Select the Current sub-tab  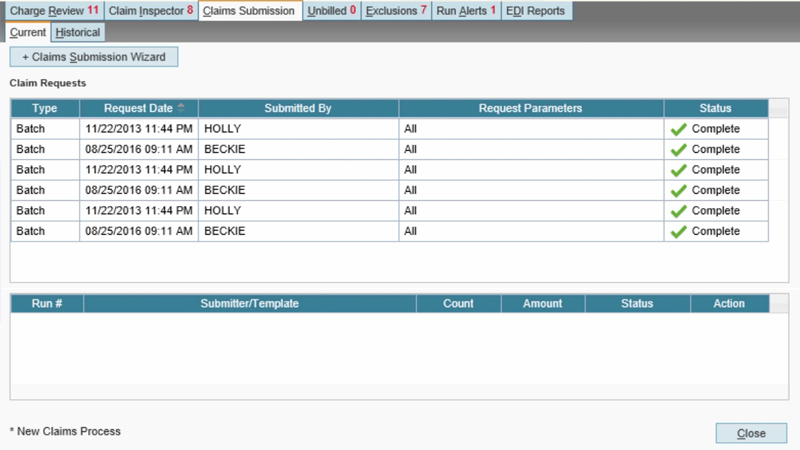(28, 32)
